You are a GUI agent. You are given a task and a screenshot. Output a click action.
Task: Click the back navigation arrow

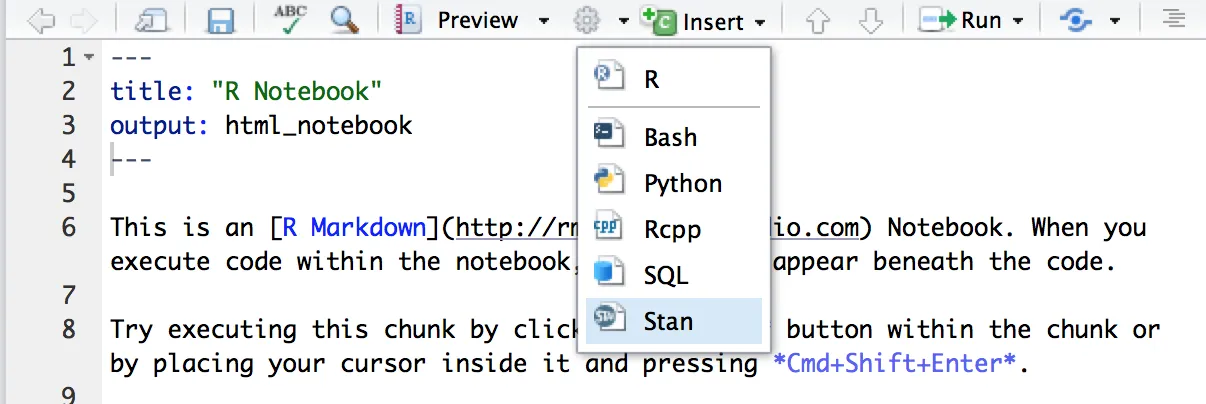(x=39, y=20)
